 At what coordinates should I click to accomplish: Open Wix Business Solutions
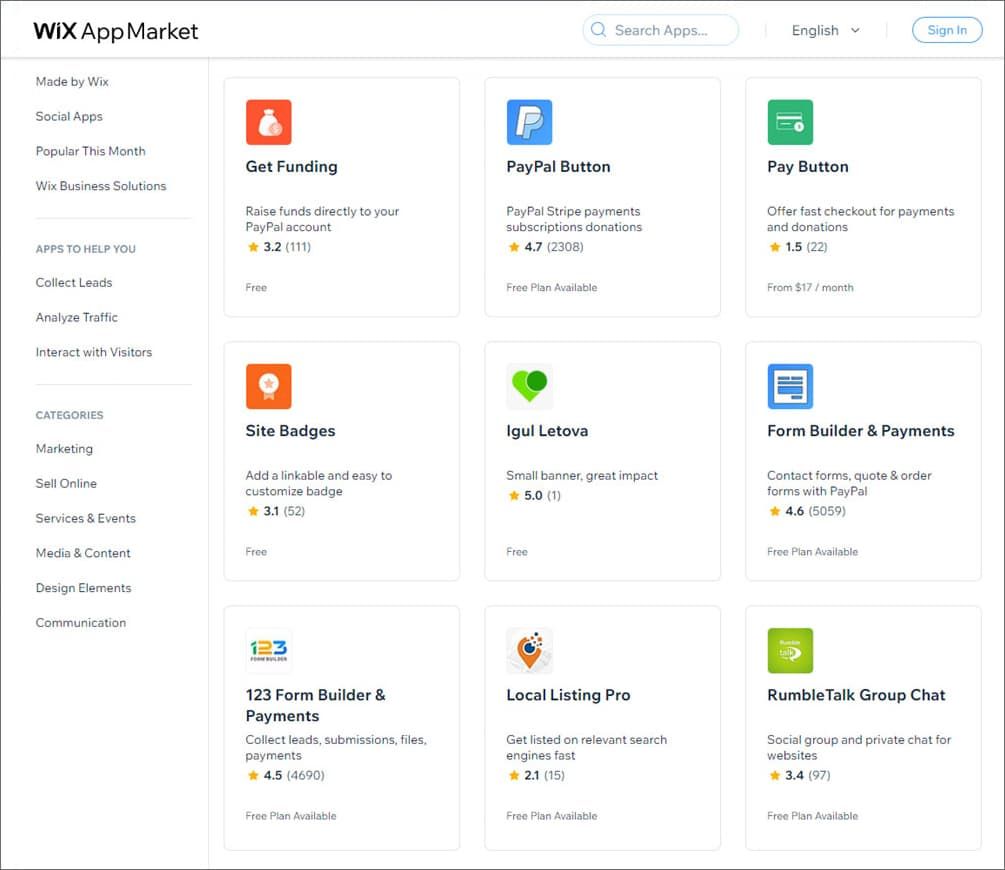101,186
